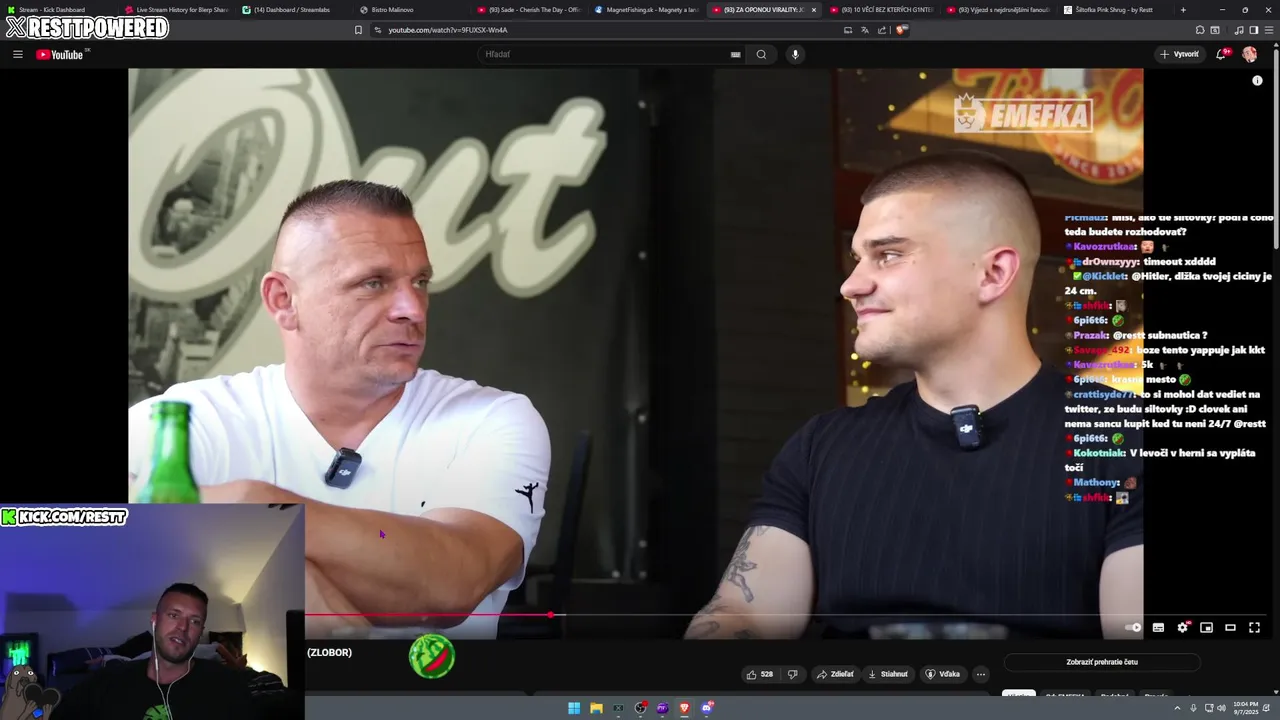Download the video with Stiahnuť
Viewport: 1280px width, 720px height.
point(888,674)
